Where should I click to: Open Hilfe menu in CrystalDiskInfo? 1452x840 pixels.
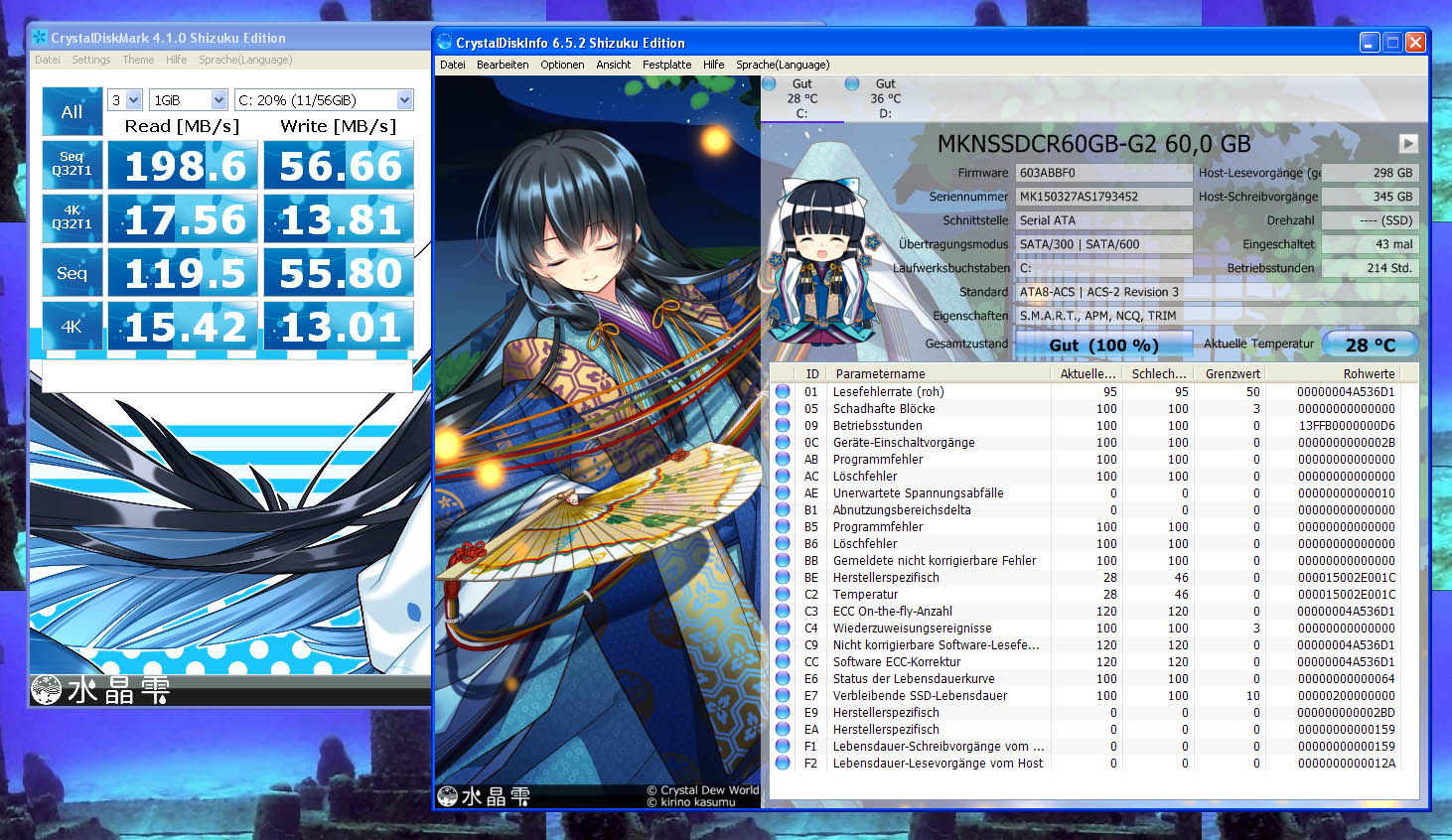tap(714, 65)
